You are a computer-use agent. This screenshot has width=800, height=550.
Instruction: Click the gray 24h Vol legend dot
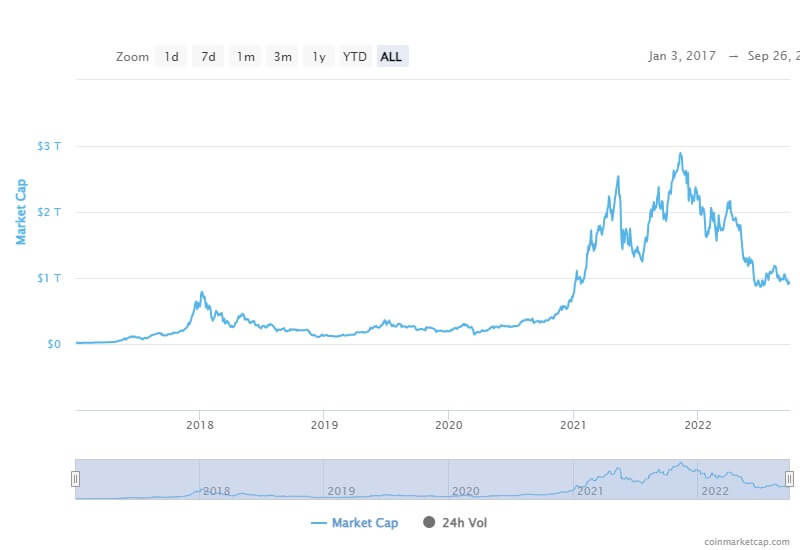point(429,522)
